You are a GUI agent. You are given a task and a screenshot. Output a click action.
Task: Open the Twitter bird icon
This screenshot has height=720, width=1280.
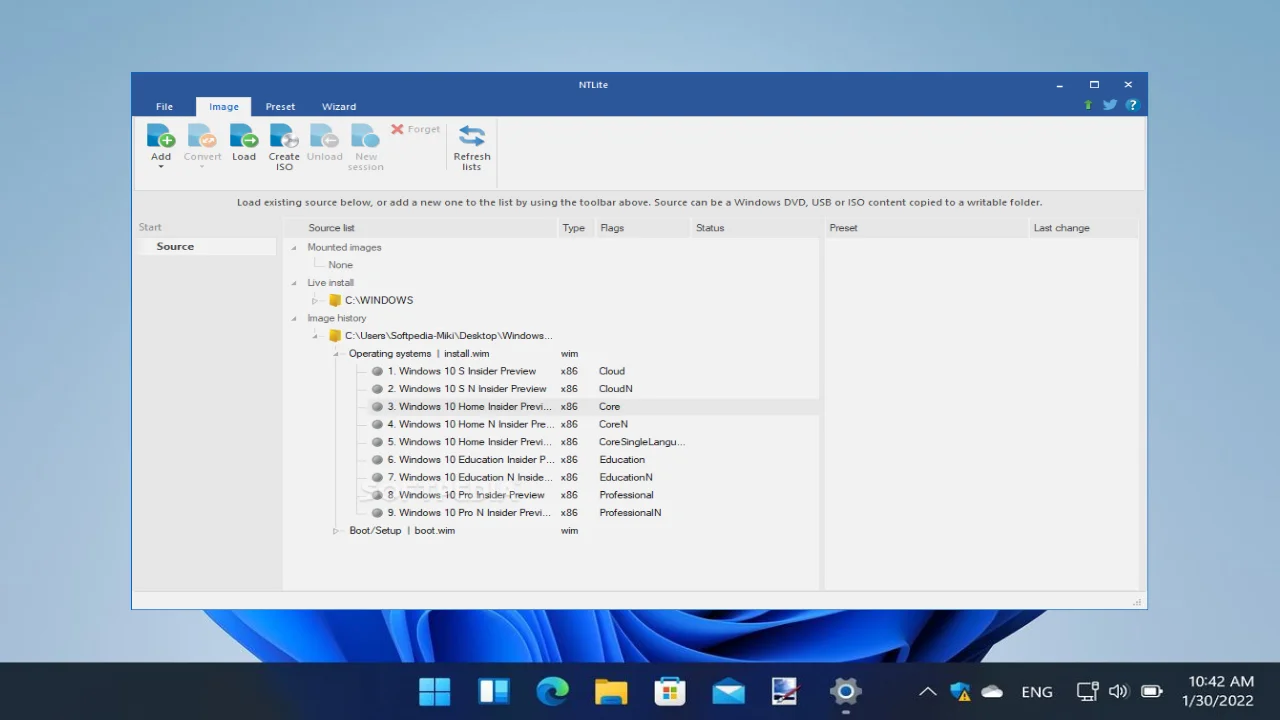coord(1110,105)
